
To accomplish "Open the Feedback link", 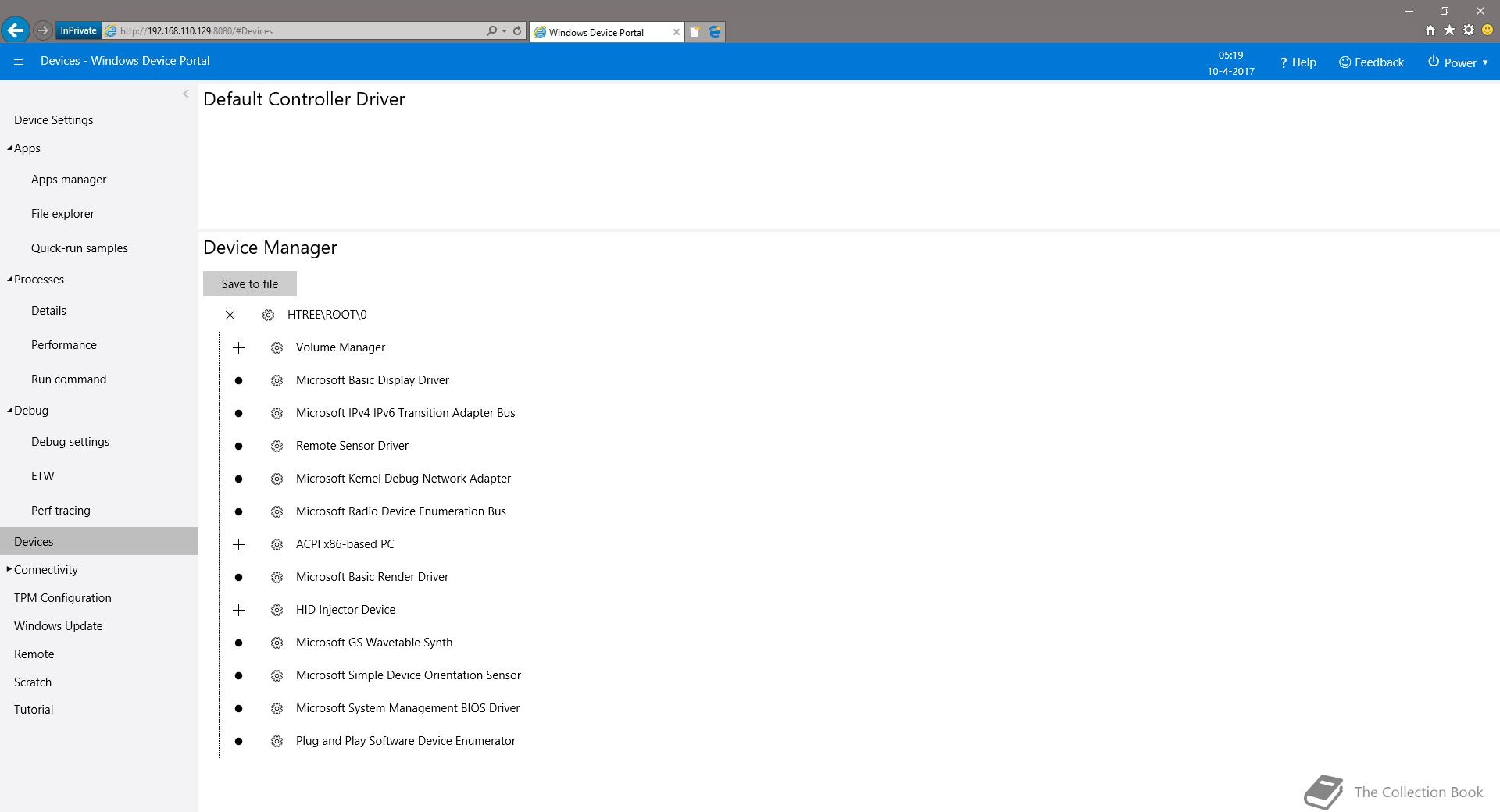I will (x=1371, y=62).
